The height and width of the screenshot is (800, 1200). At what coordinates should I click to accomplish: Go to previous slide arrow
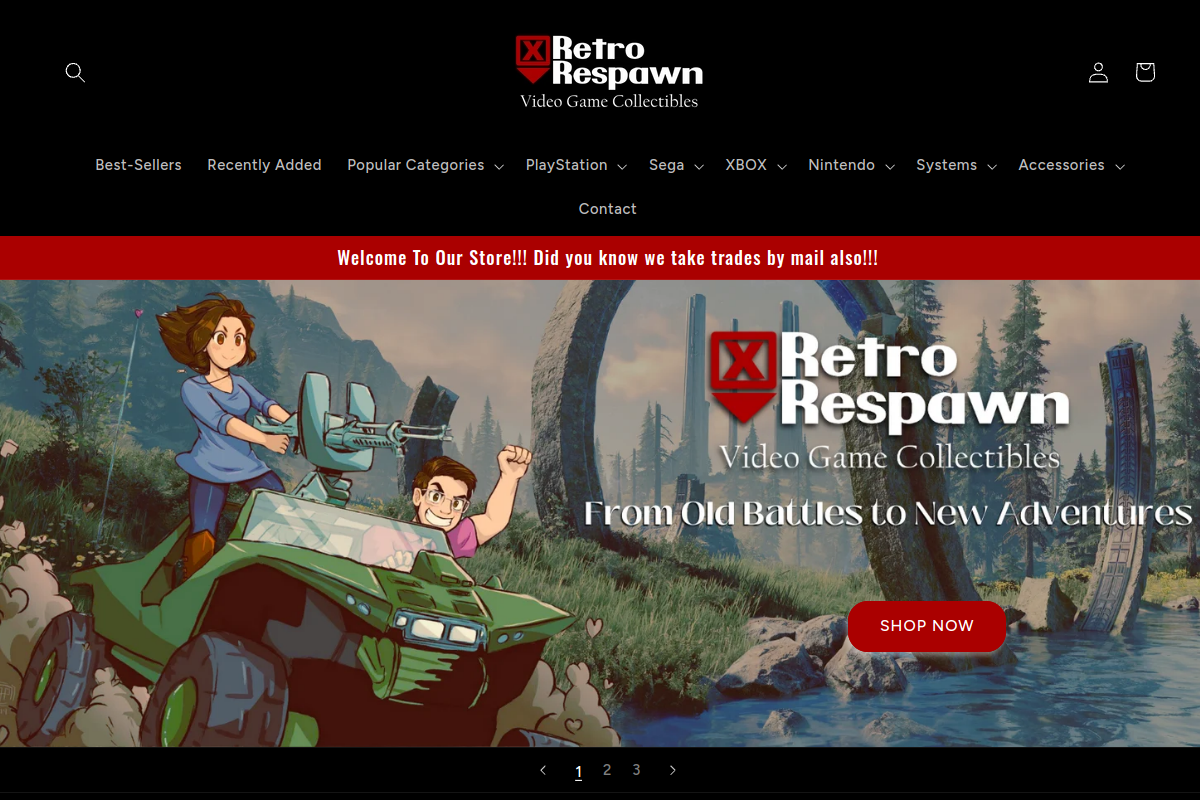click(543, 770)
